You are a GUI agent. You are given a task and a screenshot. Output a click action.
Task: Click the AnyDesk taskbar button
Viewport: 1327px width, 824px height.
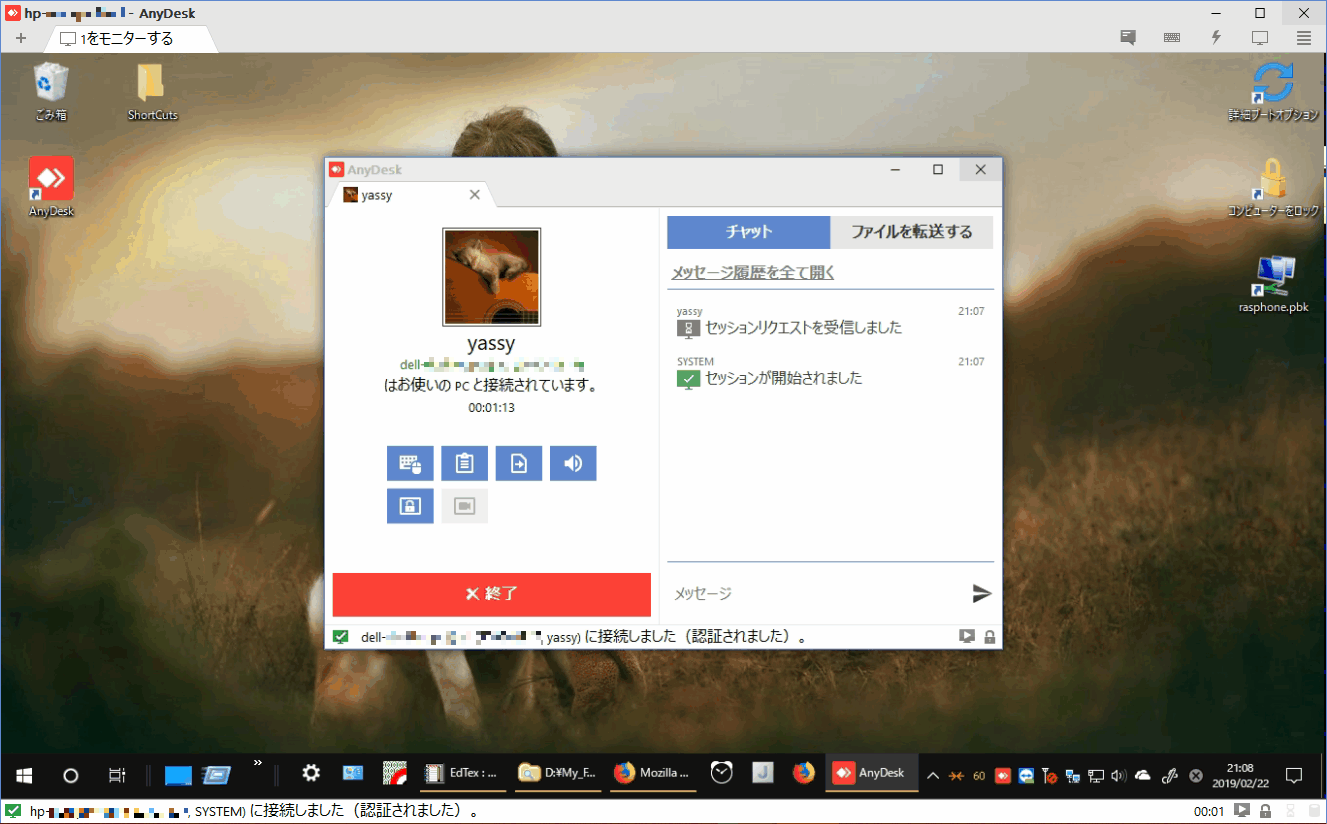(872, 773)
